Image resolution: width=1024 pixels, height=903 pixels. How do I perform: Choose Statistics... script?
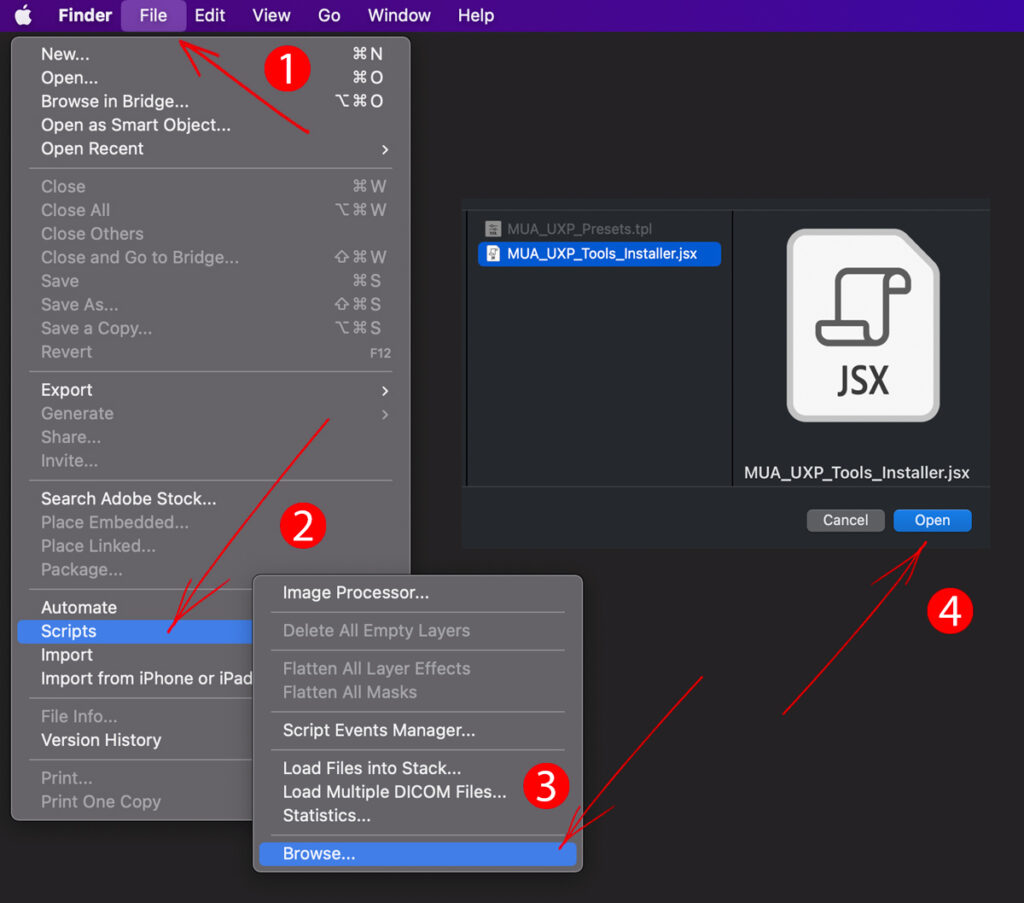418,816
